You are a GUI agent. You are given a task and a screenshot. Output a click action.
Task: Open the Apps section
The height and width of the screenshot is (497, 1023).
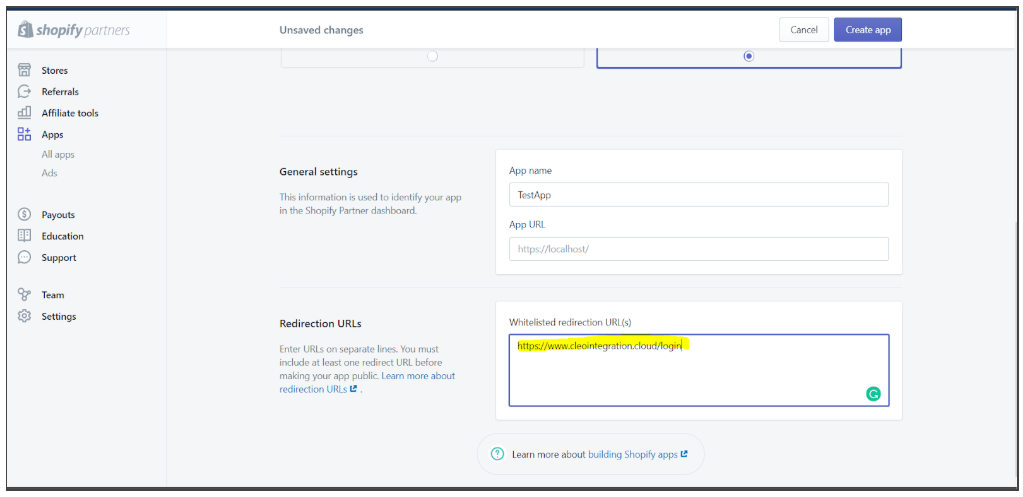(x=52, y=135)
